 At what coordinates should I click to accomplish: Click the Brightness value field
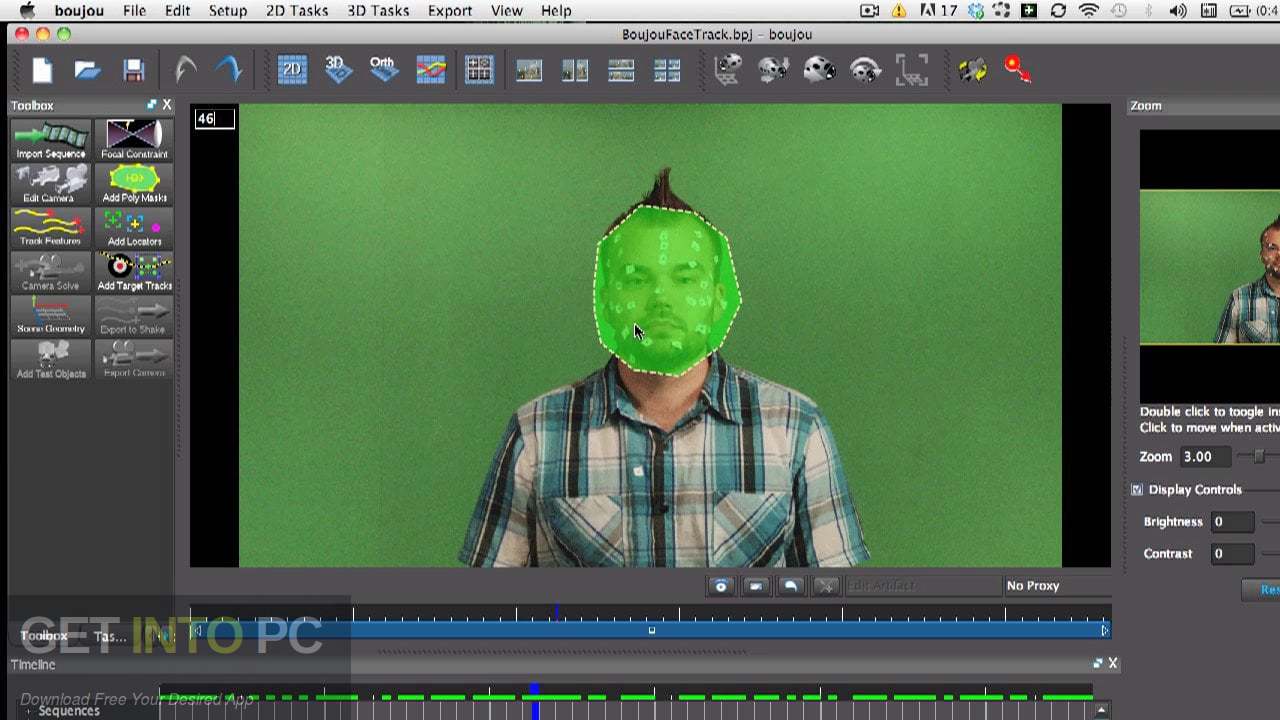tap(1232, 522)
